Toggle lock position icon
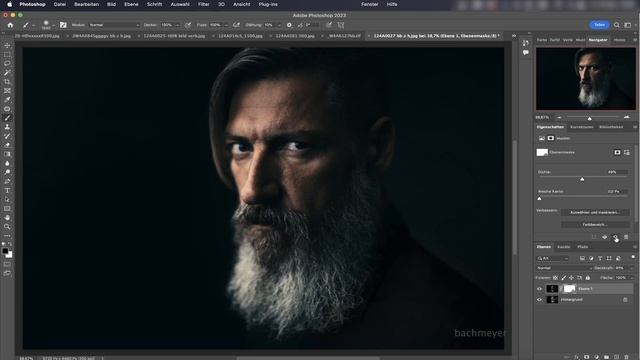The height and width of the screenshot is (360, 640). (571, 278)
